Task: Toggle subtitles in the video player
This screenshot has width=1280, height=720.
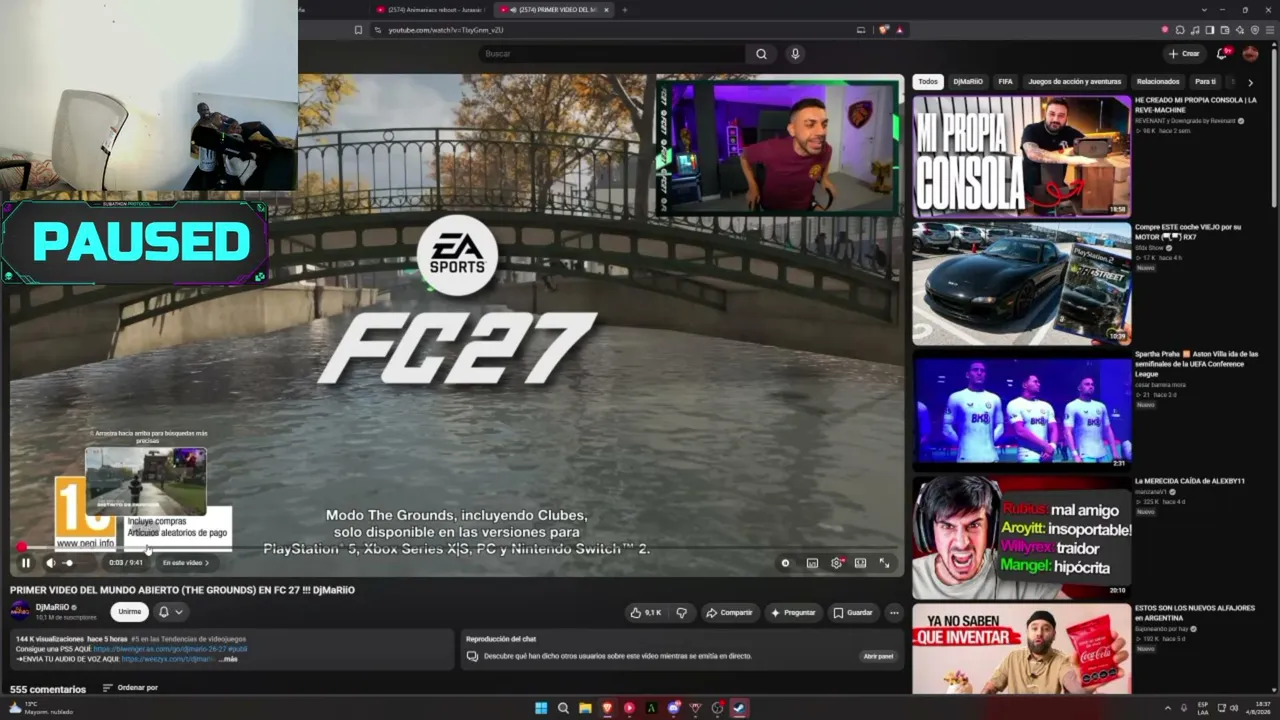Action: 812,563
